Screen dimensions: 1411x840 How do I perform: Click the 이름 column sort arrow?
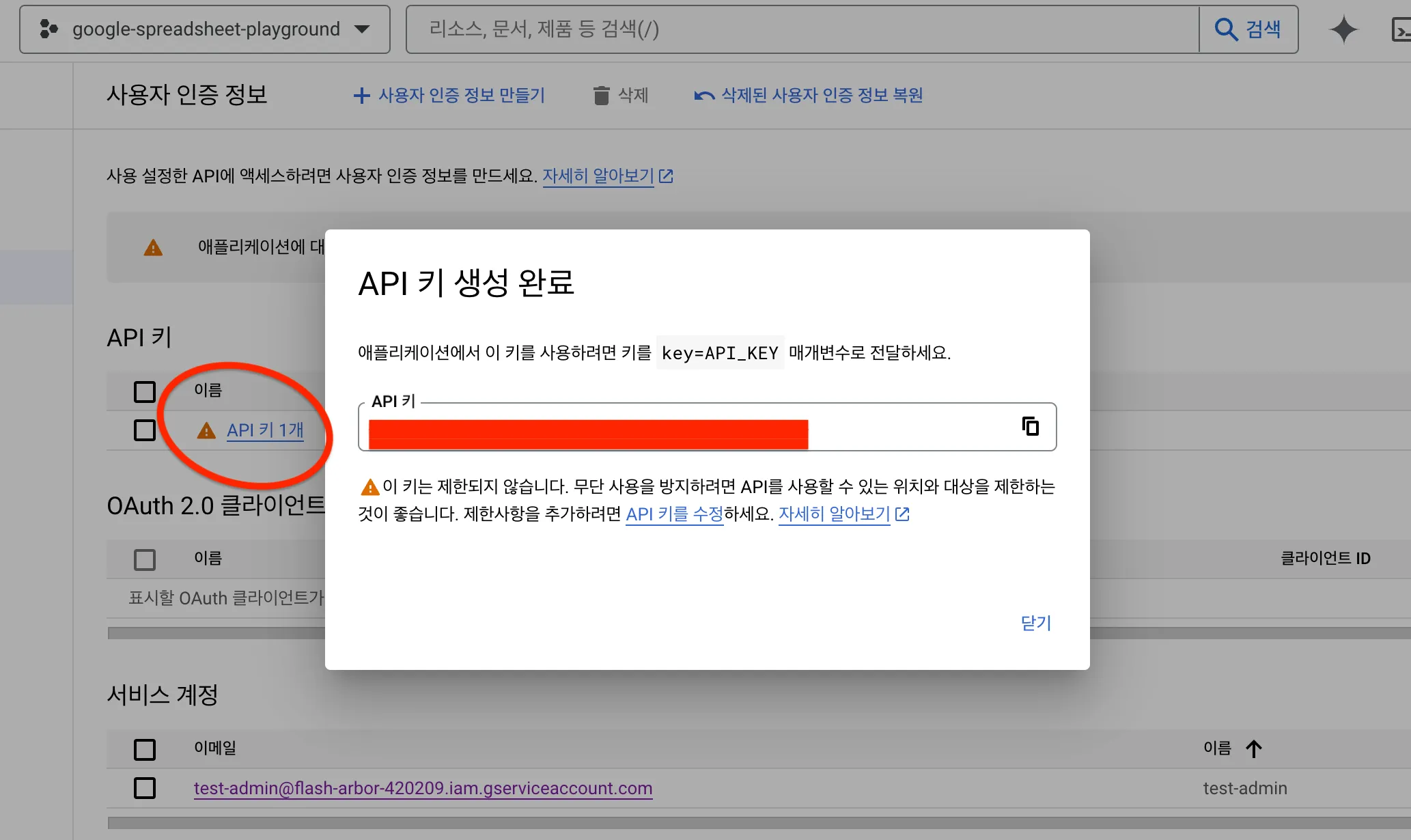1254,748
